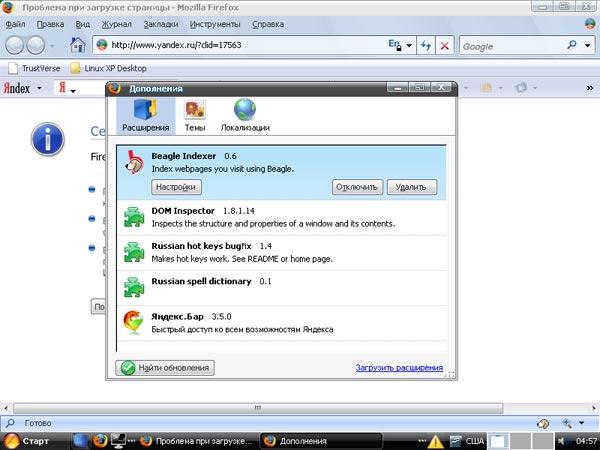Viewport: 600px width, 450px height.
Task: Click the En language lock icon in the address bar
Action: (395, 45)
